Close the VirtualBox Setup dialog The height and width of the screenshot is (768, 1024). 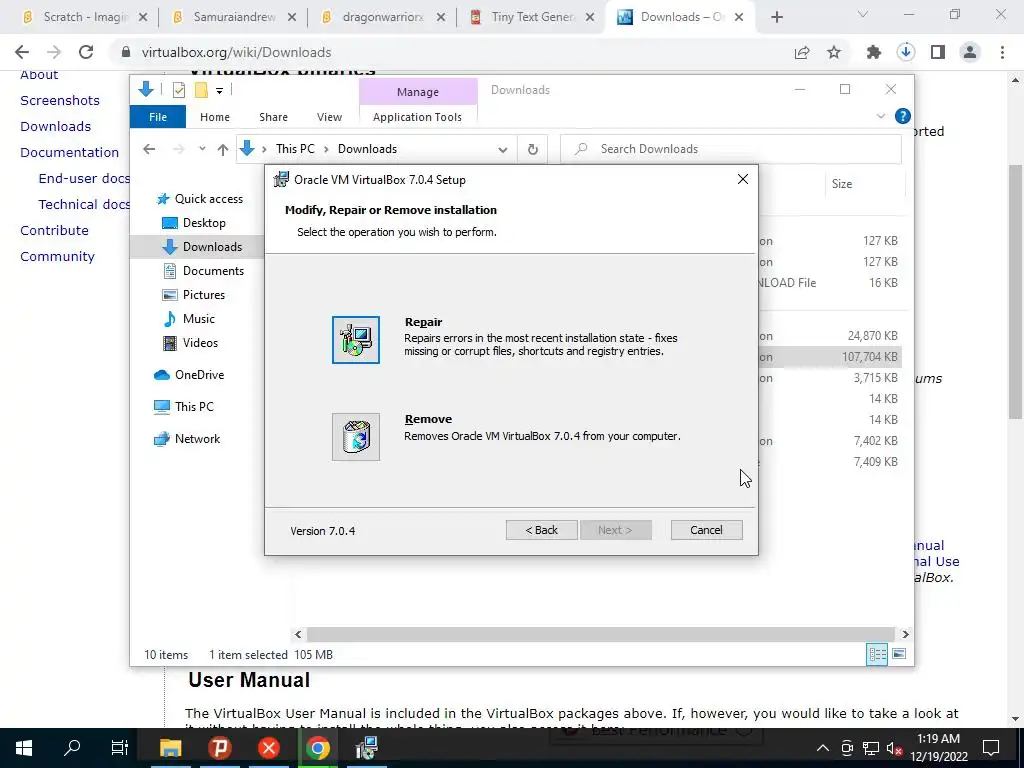point(743,180)
